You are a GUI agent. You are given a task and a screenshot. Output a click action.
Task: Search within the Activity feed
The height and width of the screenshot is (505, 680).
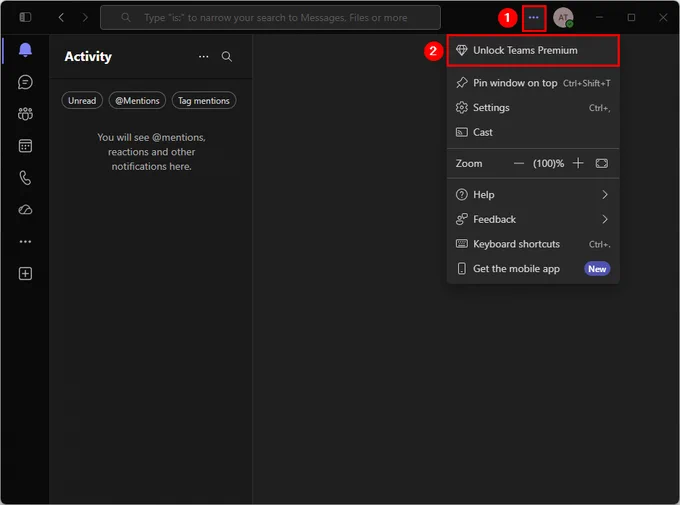click(x=227, y=56)
